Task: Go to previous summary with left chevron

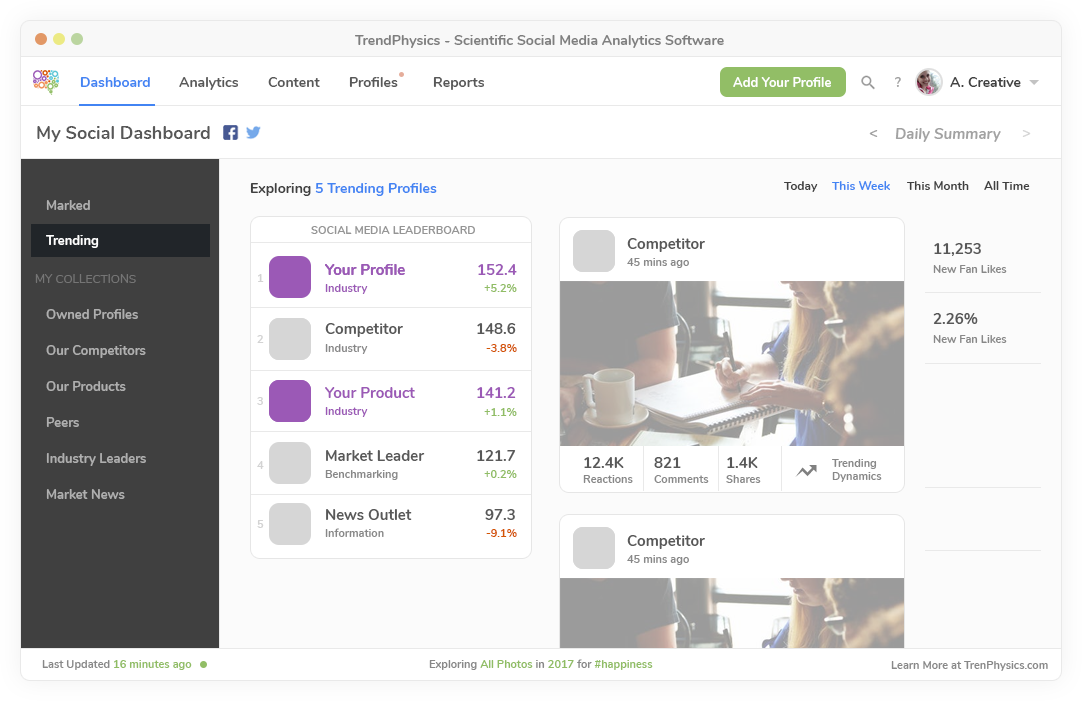Action: 874,133
